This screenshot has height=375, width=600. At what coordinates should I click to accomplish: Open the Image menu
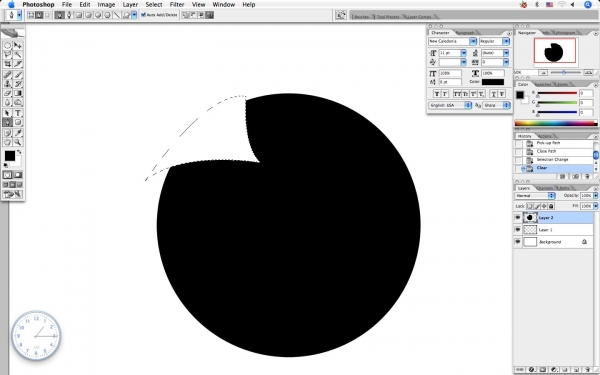click(106, 5)
